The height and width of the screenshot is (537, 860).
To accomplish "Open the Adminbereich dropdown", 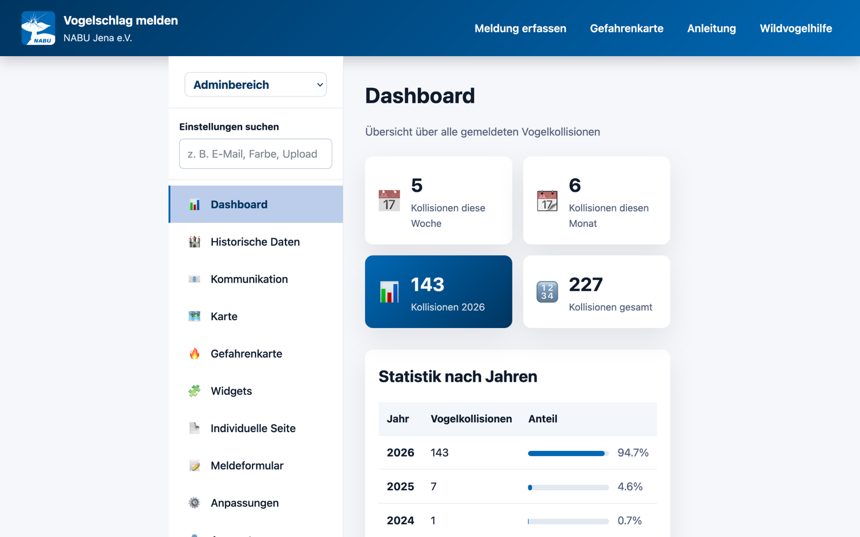I will tap(256, 85).
